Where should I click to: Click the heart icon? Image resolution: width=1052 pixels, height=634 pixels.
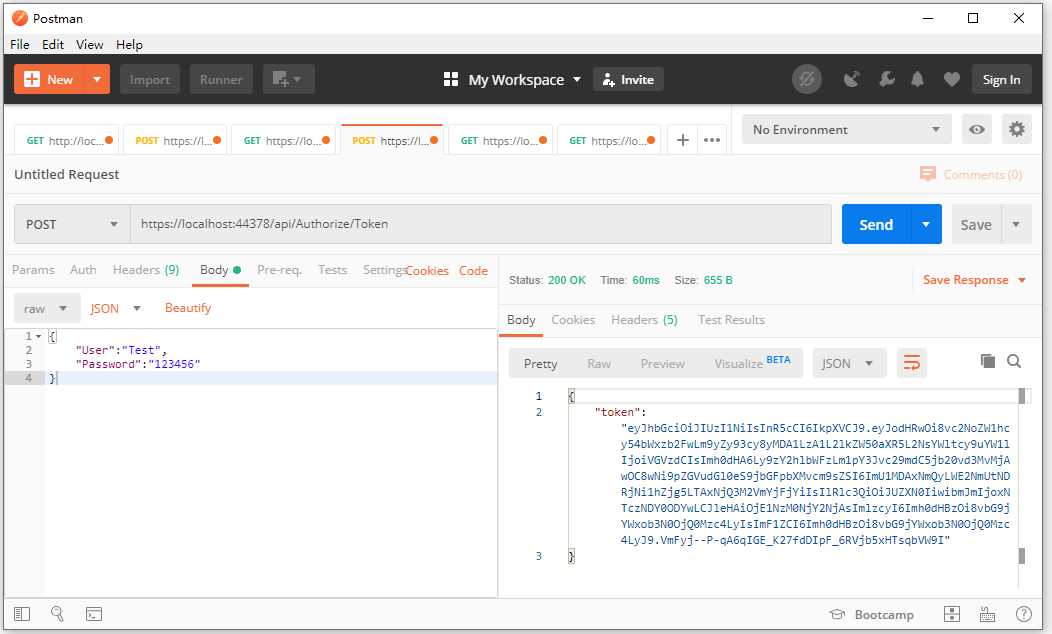pos(951,80)
